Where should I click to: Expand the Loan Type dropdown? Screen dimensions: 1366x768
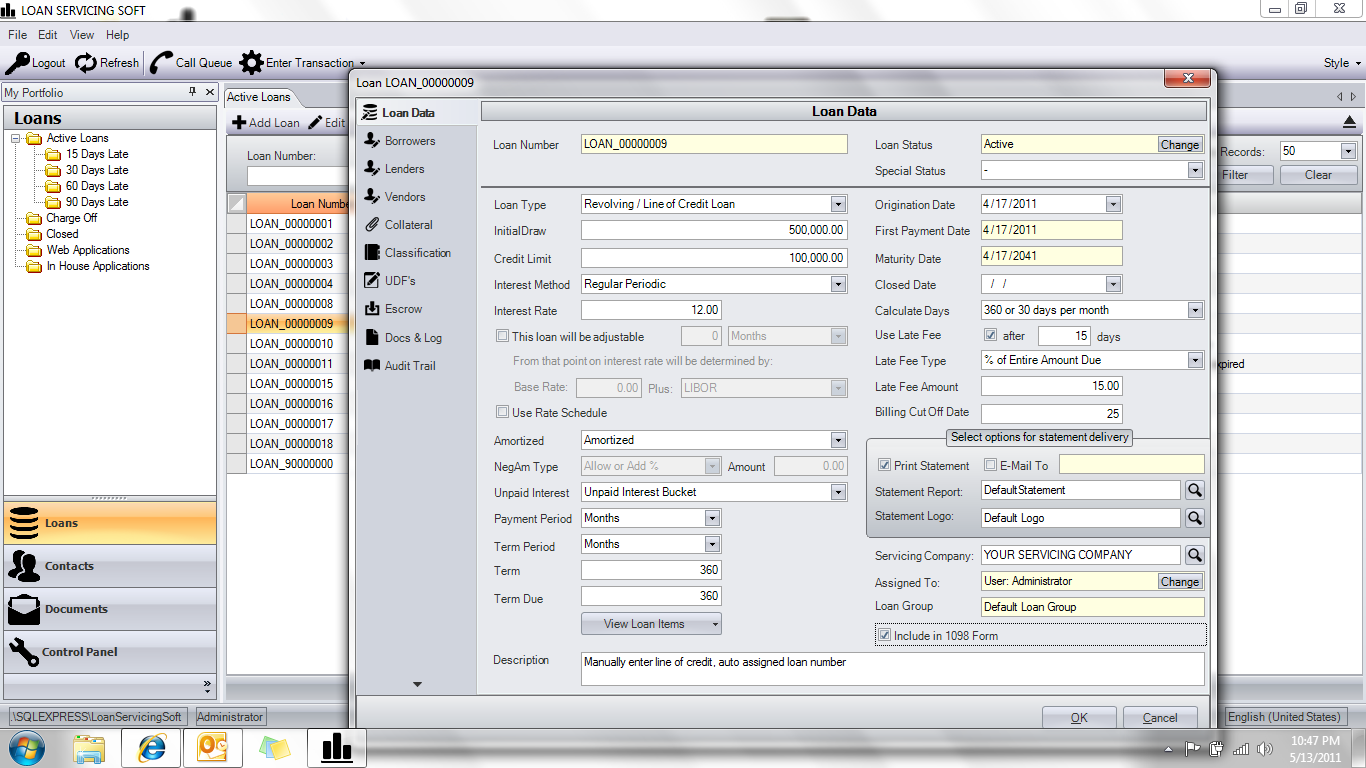click(838, 204)
